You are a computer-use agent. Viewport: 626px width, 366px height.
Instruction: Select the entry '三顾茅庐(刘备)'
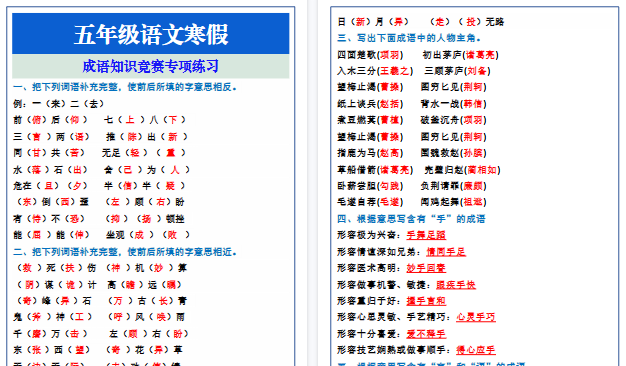(x=458, y=71)
